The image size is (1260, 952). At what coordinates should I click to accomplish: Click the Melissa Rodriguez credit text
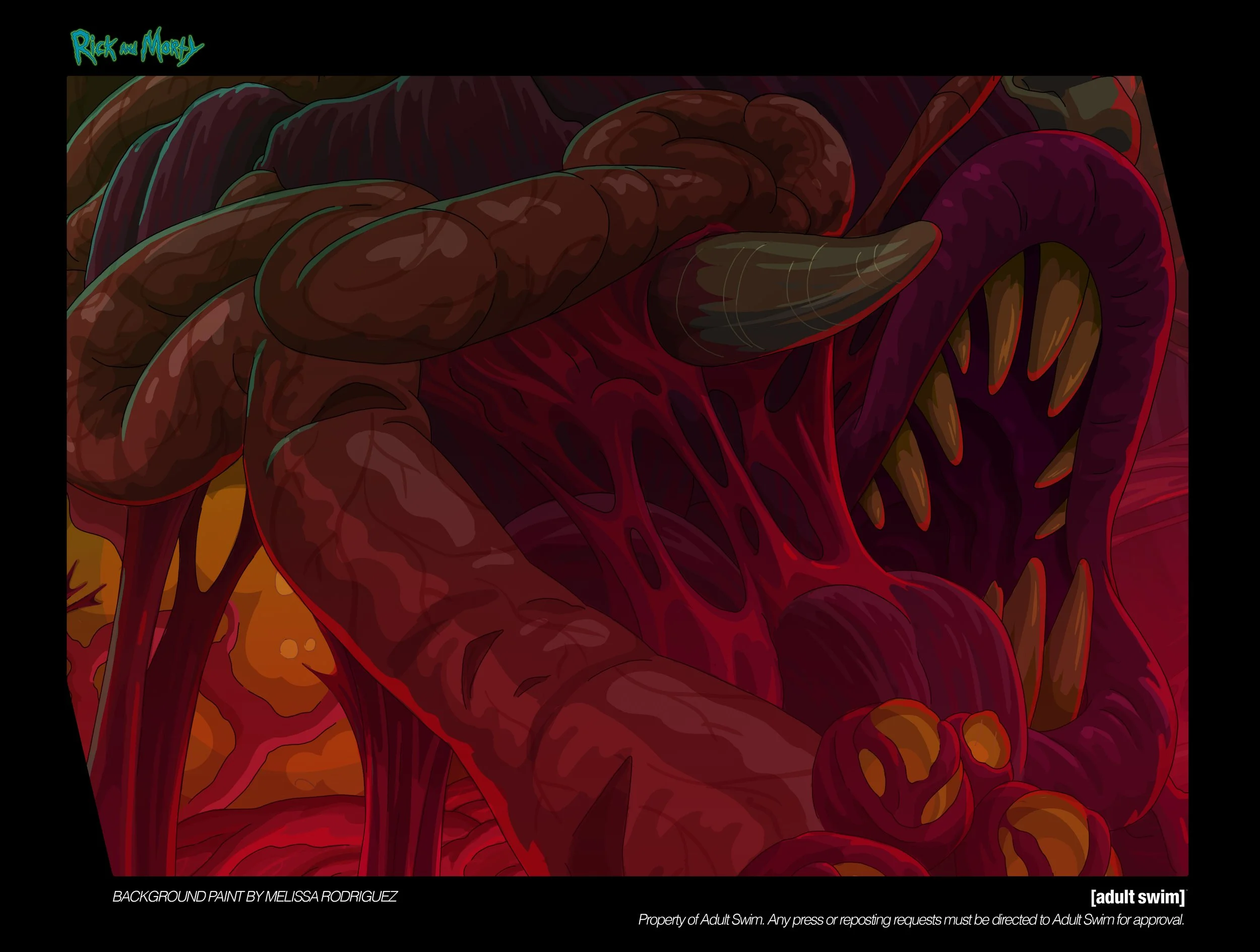click(x=255, y=897)
